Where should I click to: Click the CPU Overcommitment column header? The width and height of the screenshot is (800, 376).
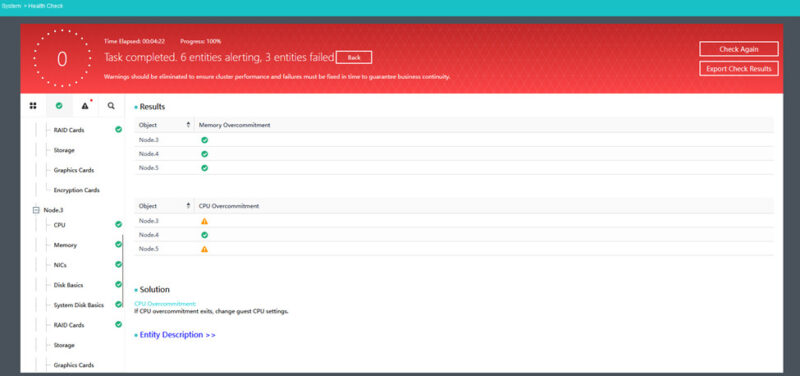[x=229, y=206]
